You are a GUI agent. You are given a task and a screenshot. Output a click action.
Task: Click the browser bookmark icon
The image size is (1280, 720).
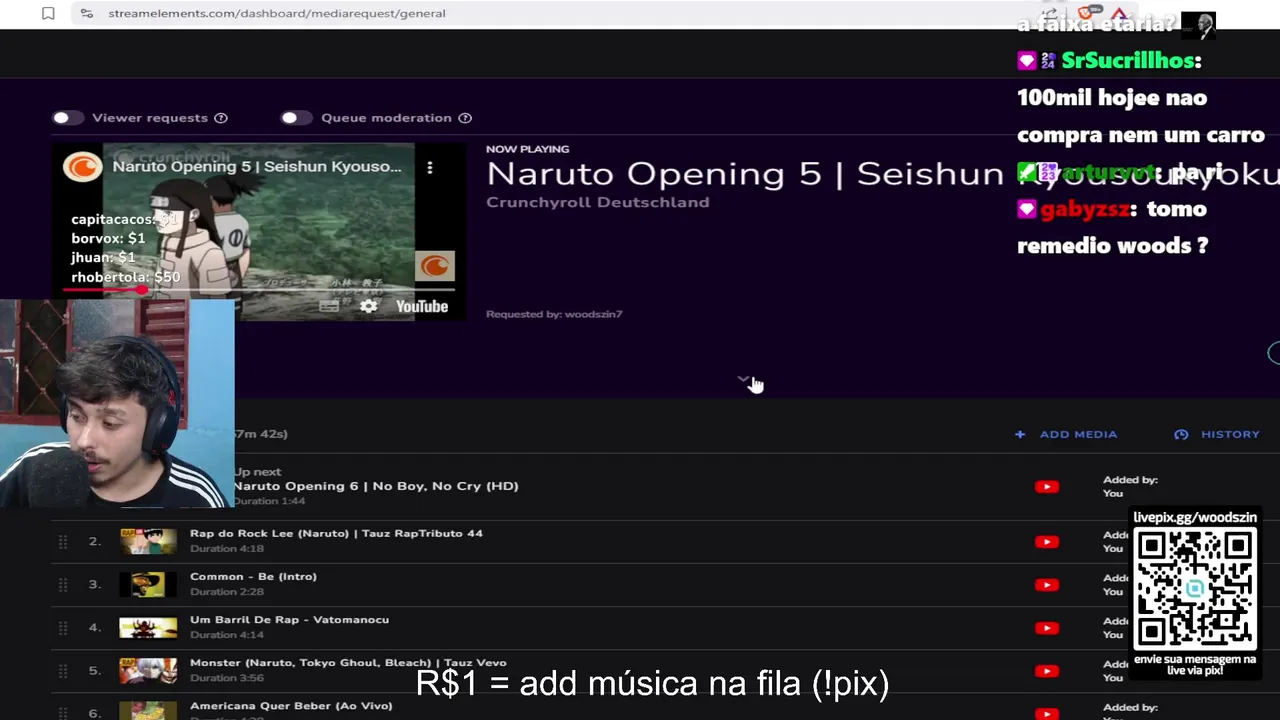[48, 13]
